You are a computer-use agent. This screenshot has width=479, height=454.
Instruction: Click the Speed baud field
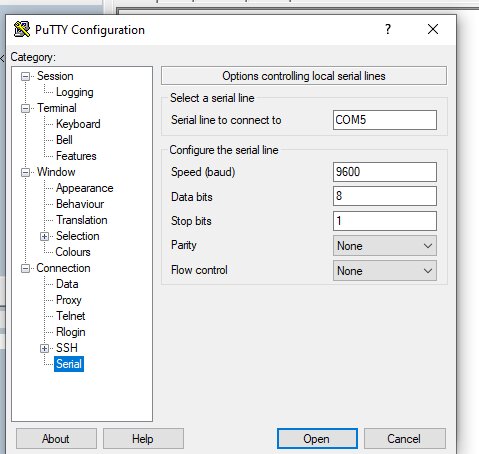pos(385,172)
